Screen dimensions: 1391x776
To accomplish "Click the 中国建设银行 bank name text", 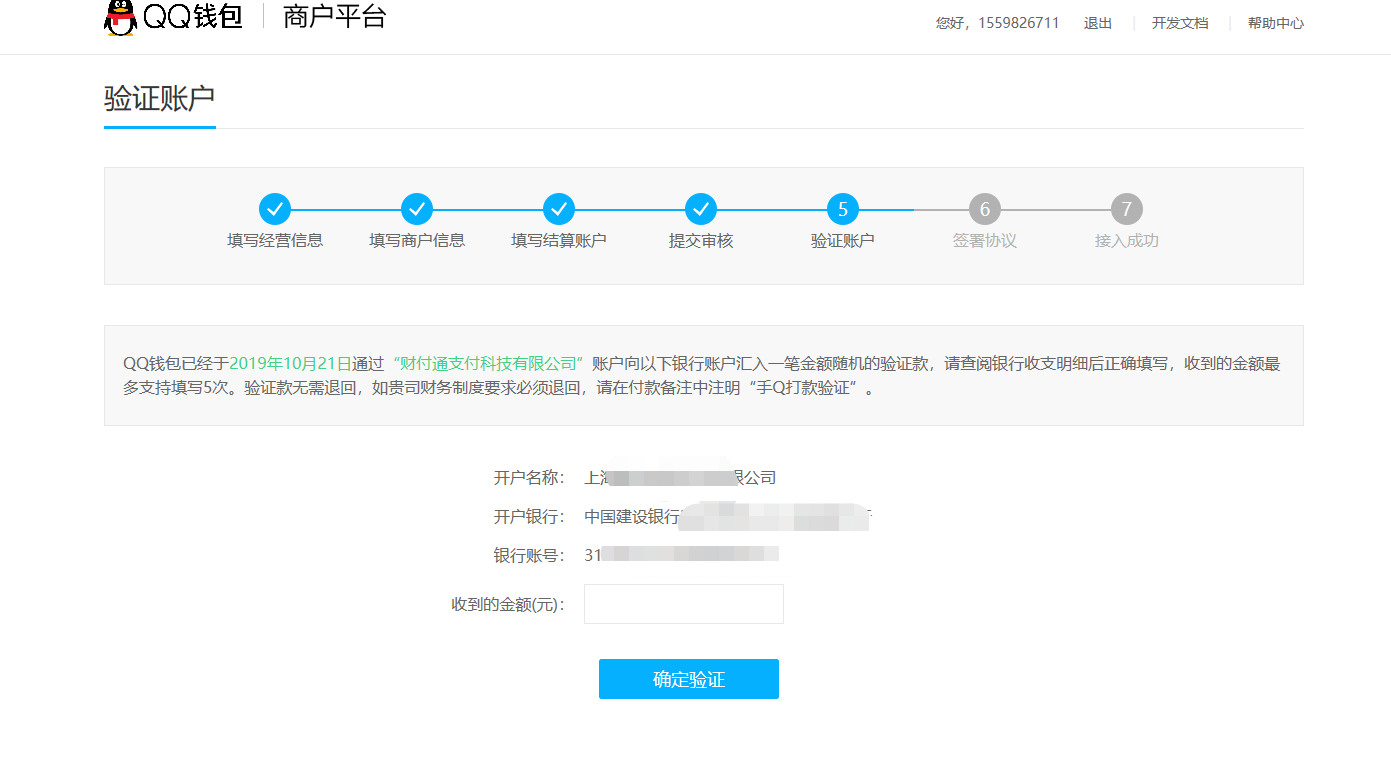I will tap(632, 517).
